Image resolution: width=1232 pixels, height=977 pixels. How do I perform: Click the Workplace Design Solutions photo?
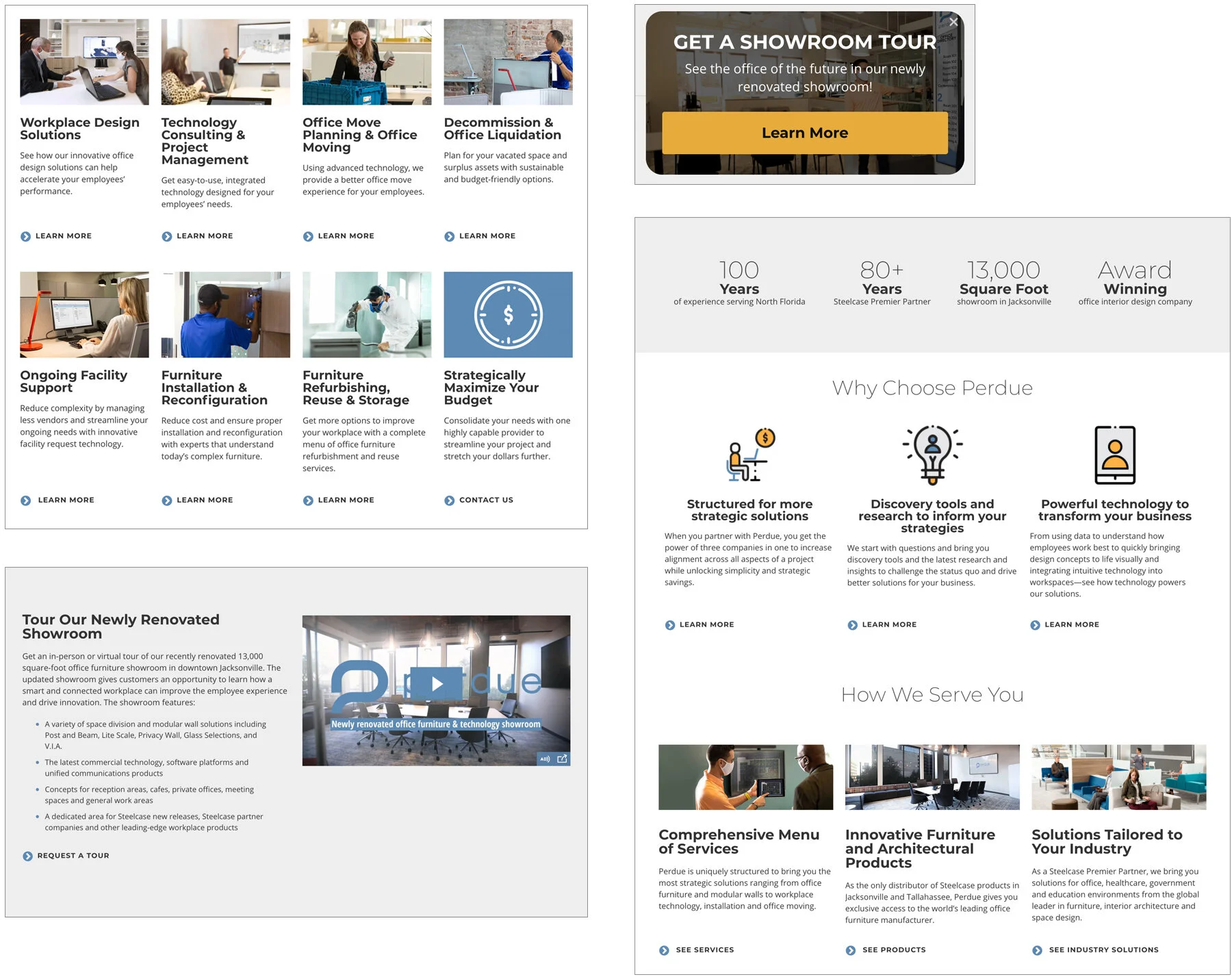(84, 62)
